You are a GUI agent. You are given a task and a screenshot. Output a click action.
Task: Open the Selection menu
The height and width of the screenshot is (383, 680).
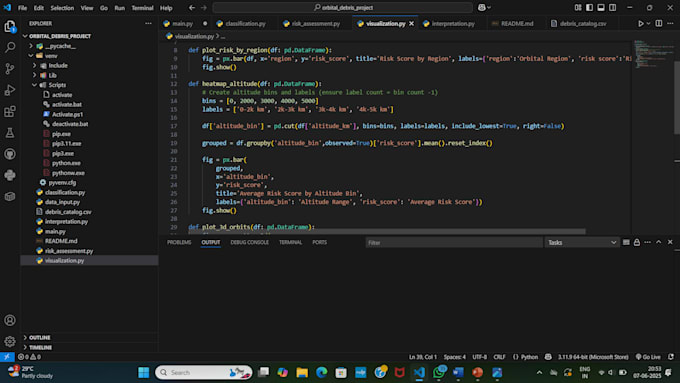(x=62, y=8)
